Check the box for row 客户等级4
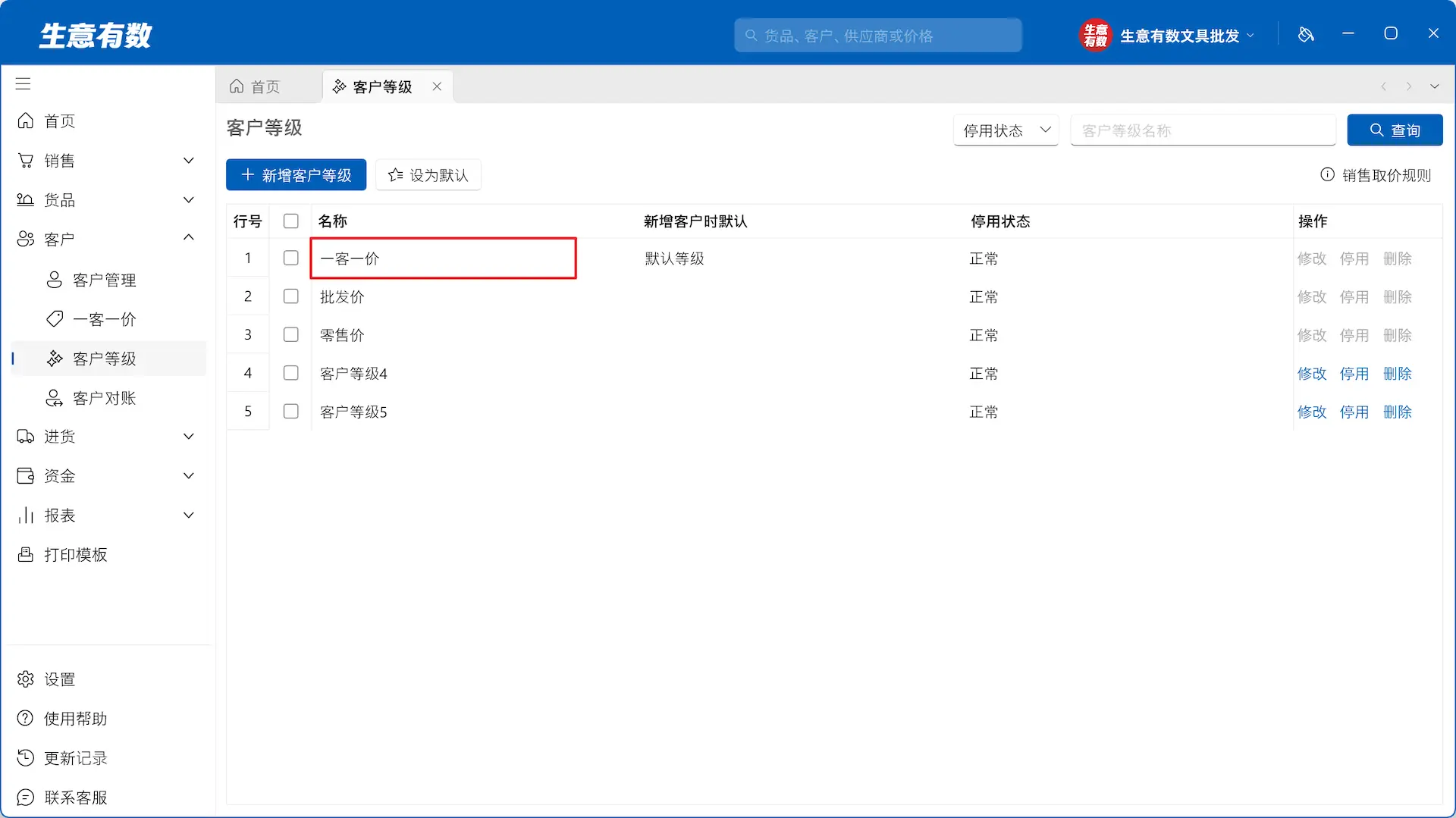1456x818 pixels. (x=290, y=372)
